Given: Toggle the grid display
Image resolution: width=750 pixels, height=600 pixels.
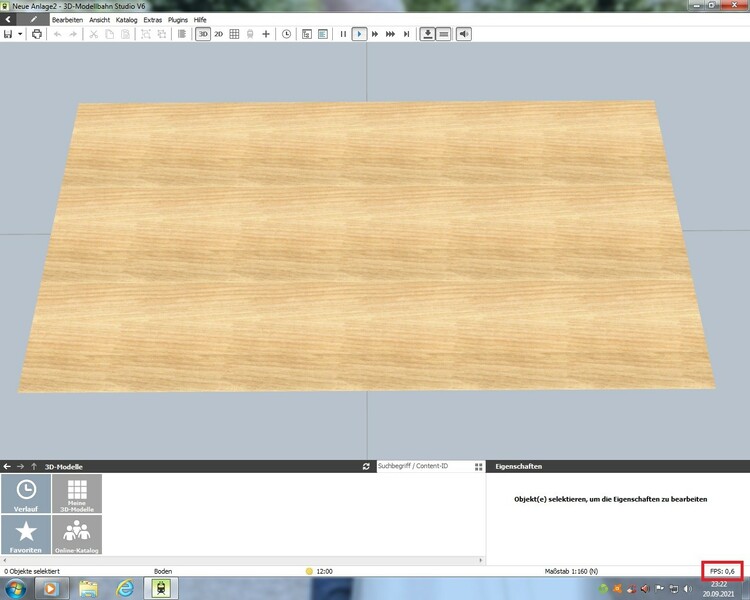Looking at the screenshot, I should [x=234, y=34].
